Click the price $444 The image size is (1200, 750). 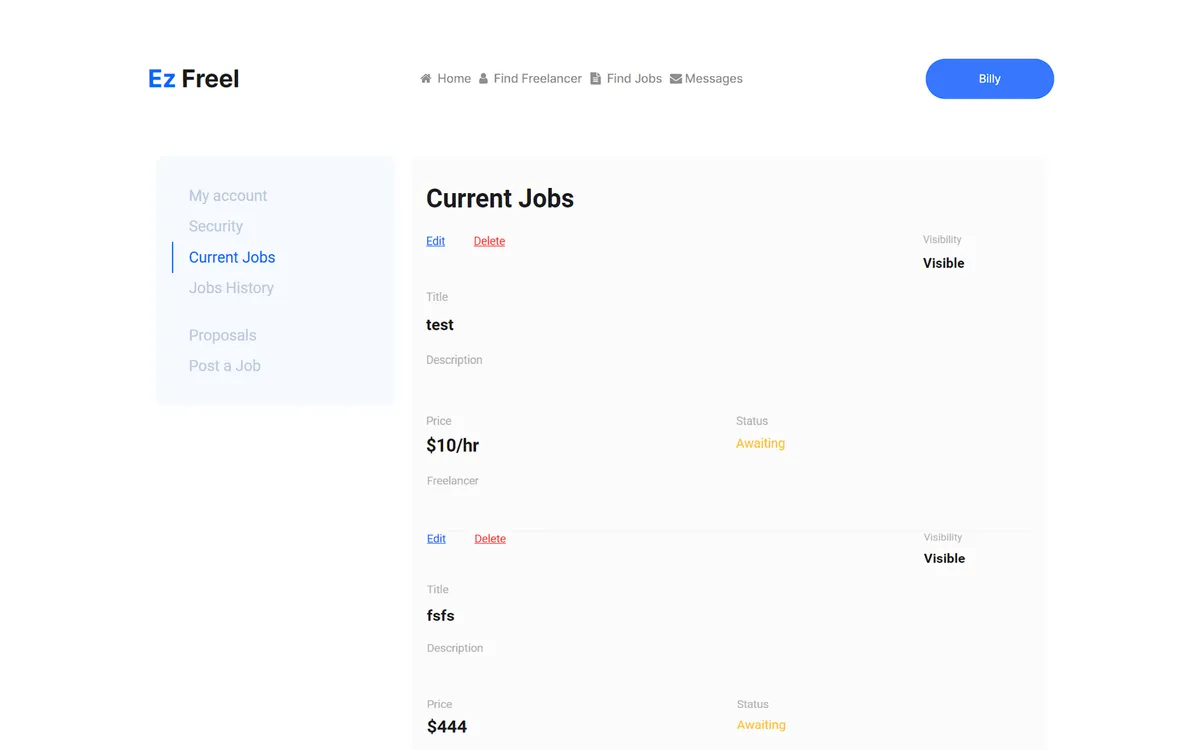click(447, 727)
